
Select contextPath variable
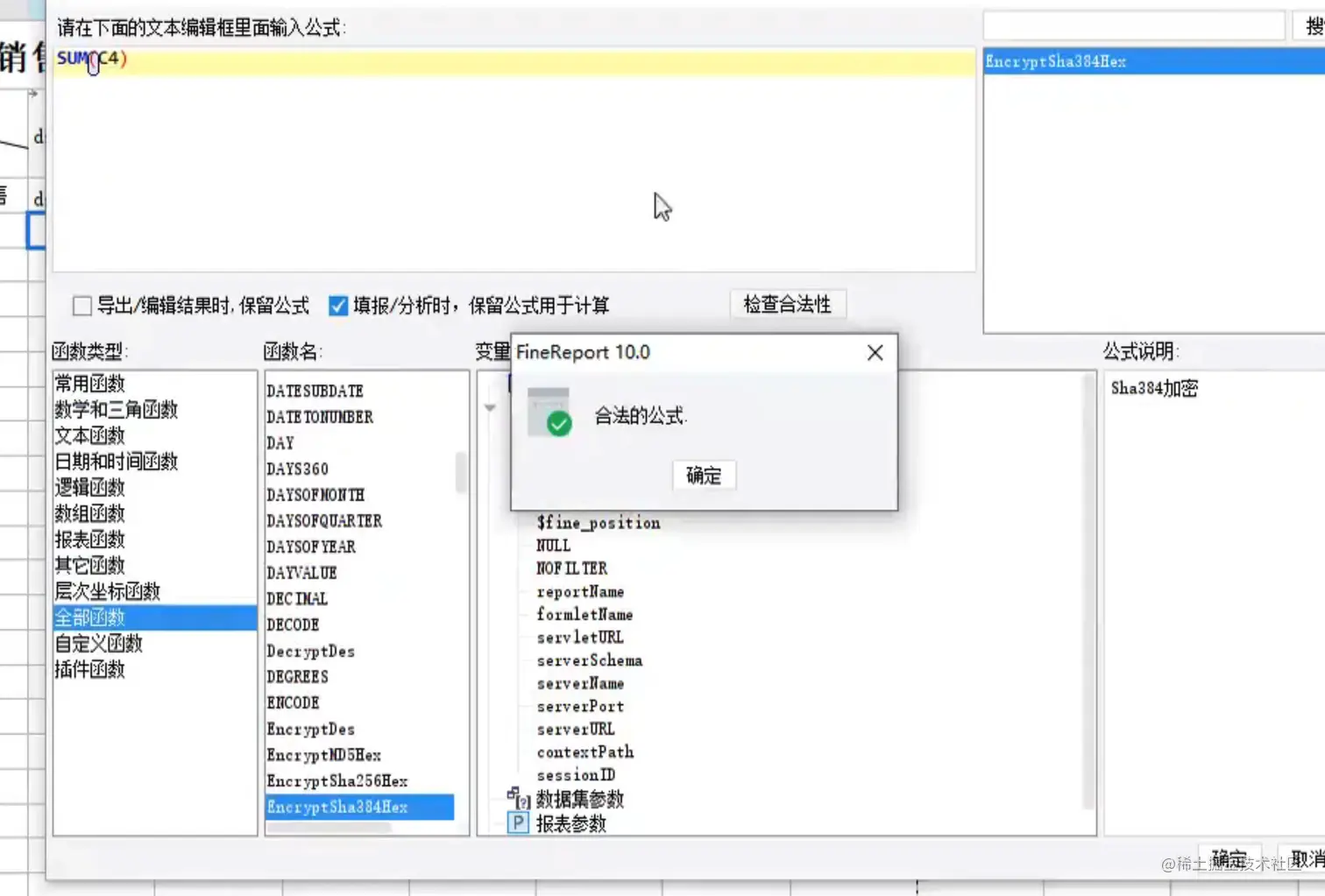click(585, 751)
